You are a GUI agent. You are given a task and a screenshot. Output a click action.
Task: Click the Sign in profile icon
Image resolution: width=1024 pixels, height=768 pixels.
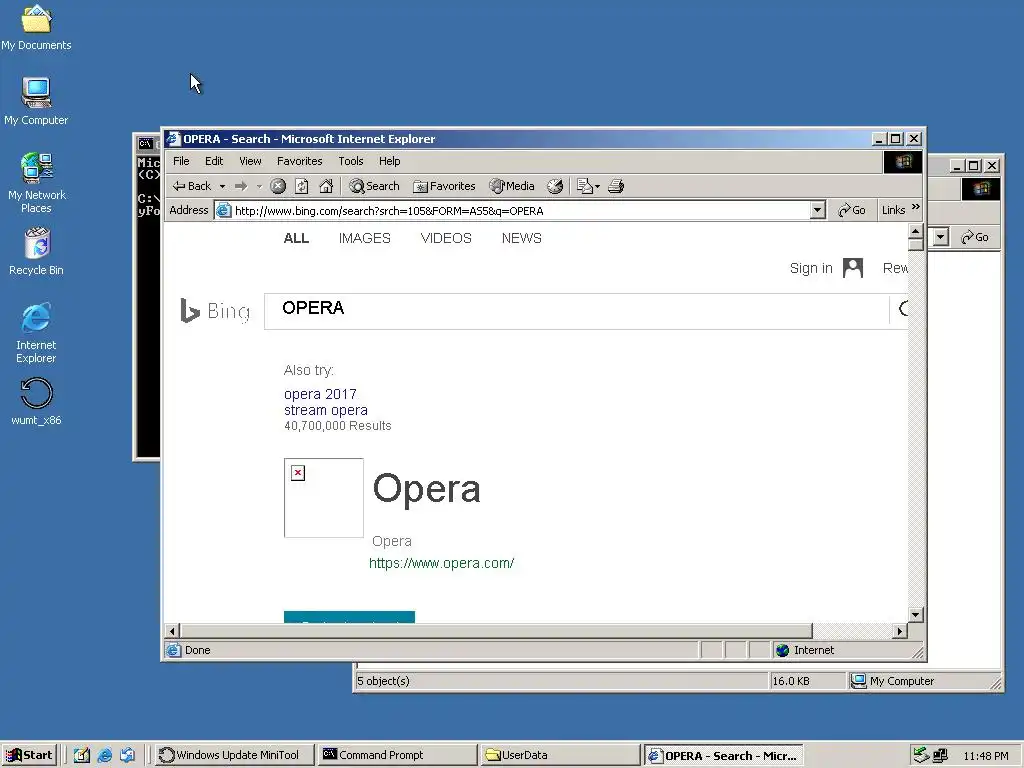(853, 268)
